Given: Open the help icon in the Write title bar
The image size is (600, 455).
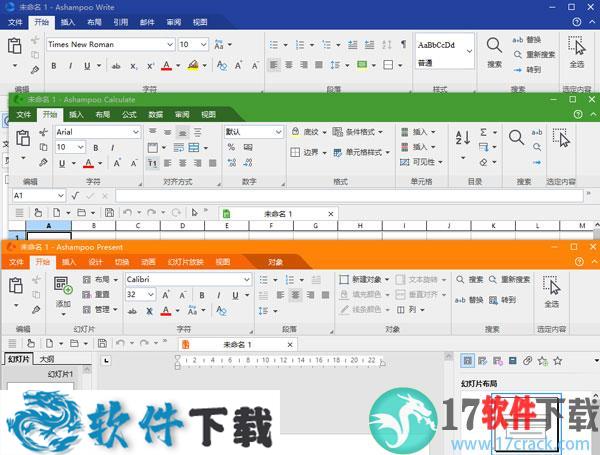Looking at the screenshot, I should [577, 22].
